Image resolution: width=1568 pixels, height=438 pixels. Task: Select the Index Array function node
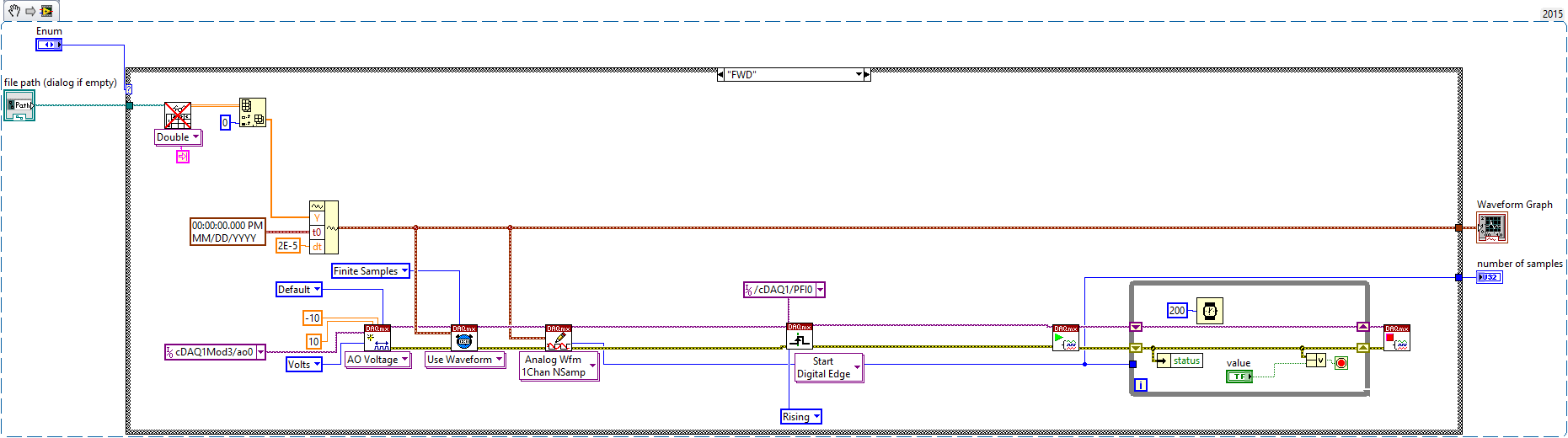pyautogui.click(x=253, y=113)
